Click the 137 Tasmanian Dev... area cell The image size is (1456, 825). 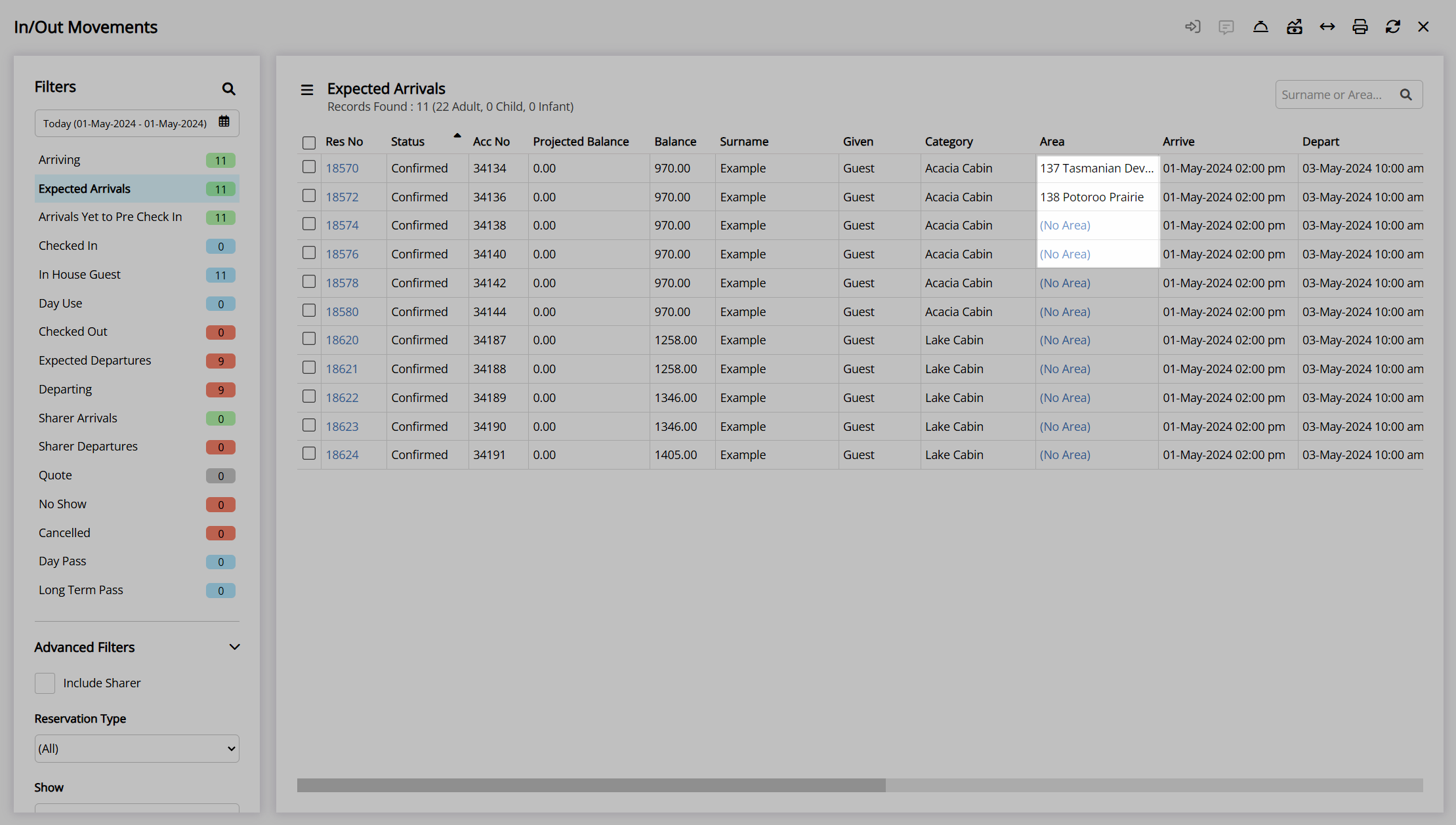[x=1097, y=169]
